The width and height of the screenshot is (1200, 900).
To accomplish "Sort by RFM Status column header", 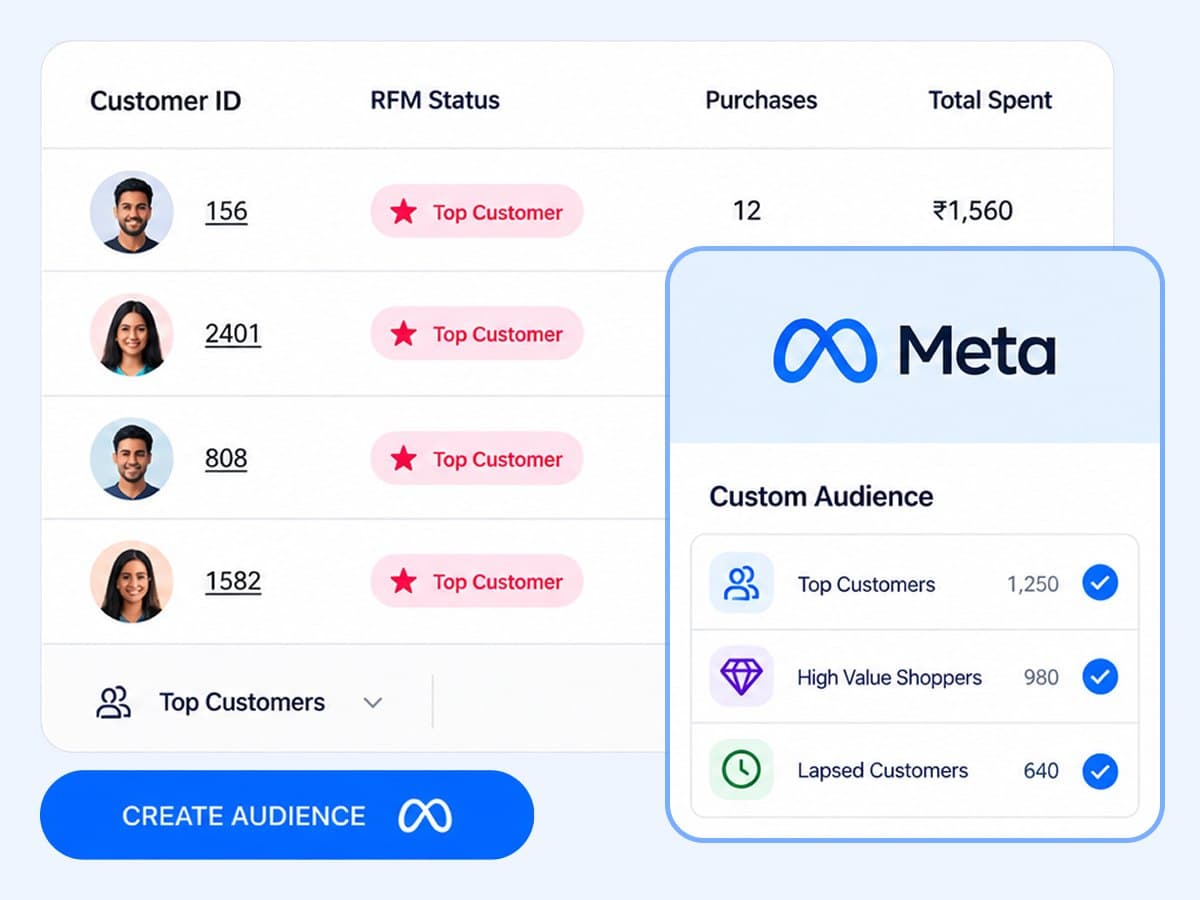I will point(435,100).
